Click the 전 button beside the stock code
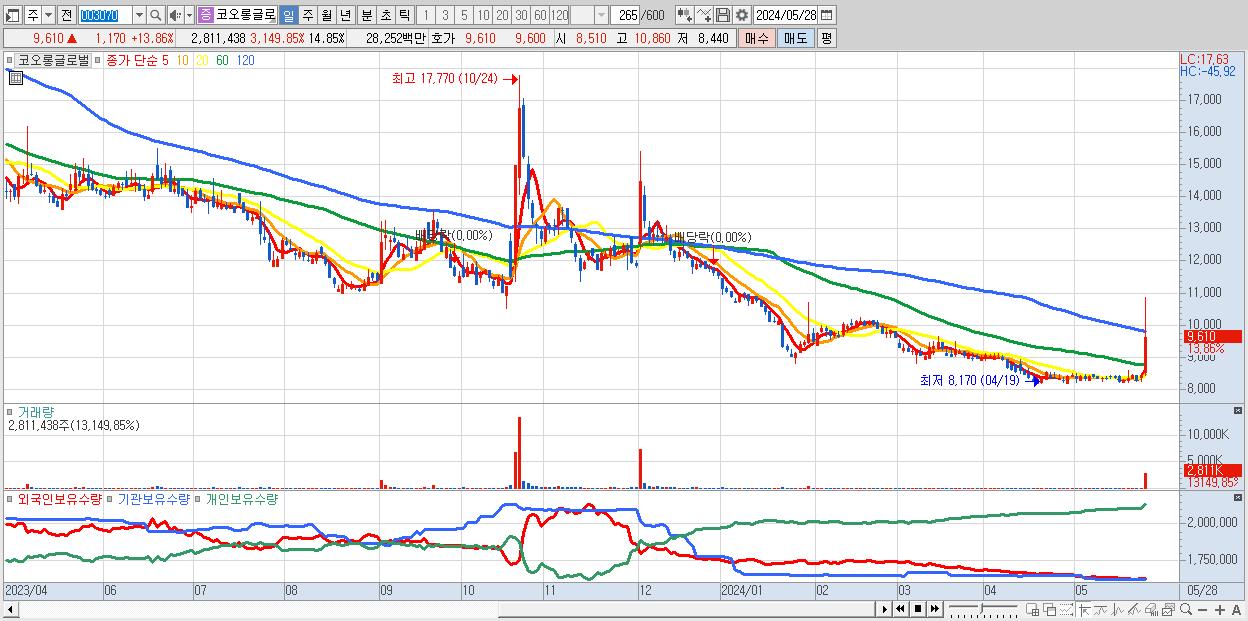The height and width of the screenshot is (621, 1248). click(67, 15)
